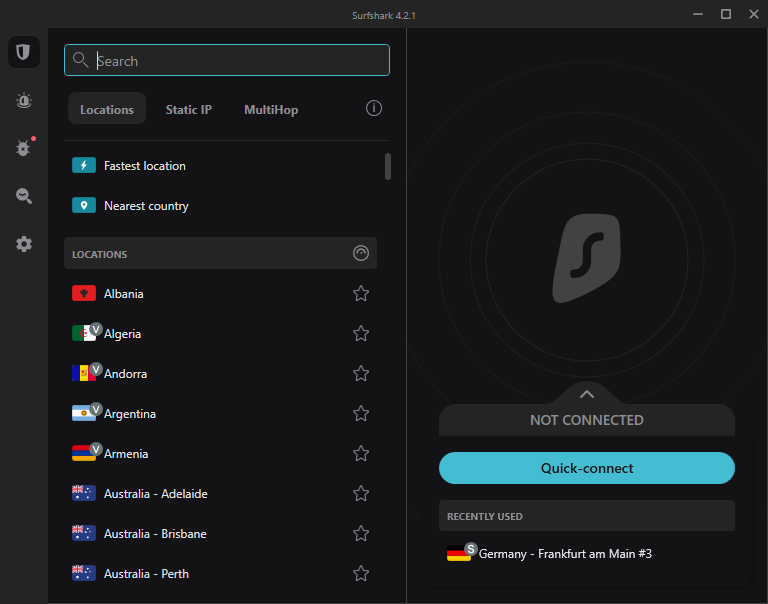Screen dimensions: 768x604
Task: Click the Australia - Adelaide flag icon
Action: (x=84, y=493)
